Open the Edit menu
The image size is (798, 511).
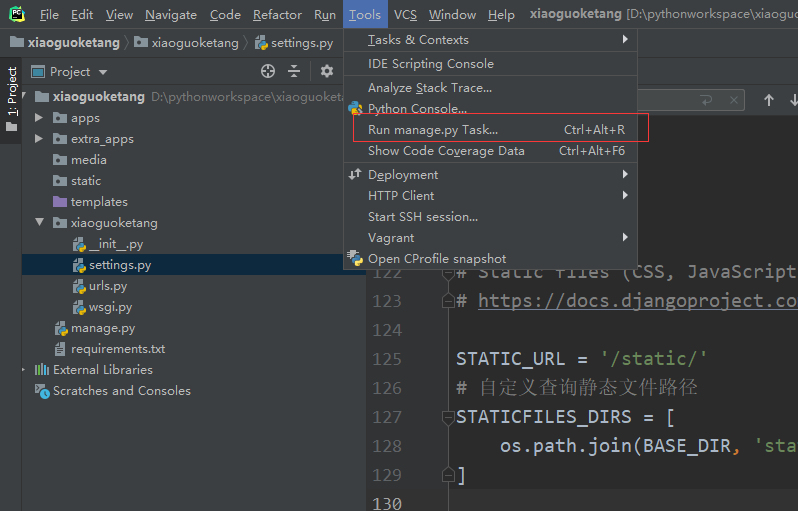[81, 15]
